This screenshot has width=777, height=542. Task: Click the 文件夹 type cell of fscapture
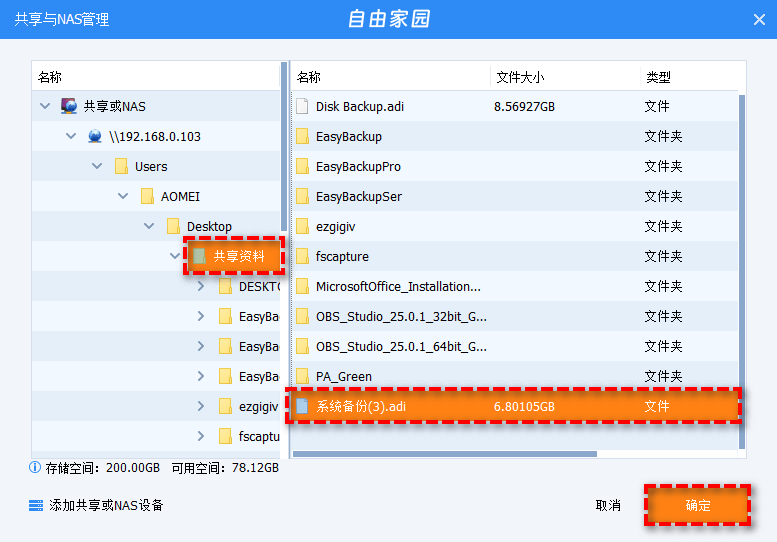pyautogui.click(x=663, y=256)
